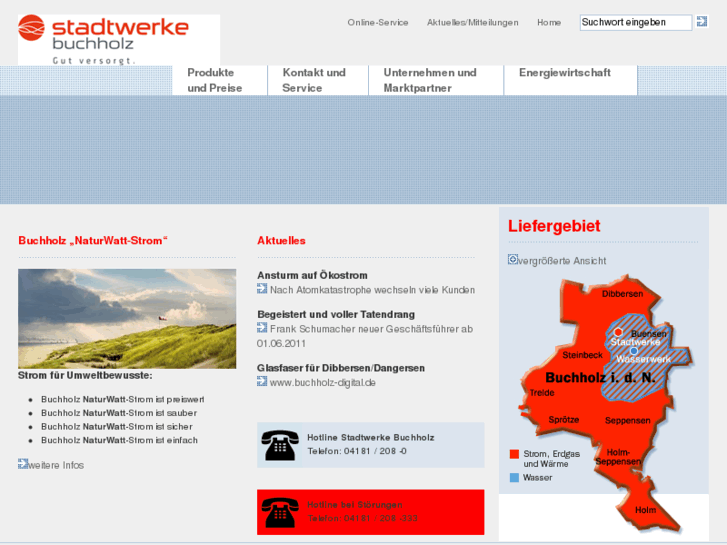Visit www.buchholz-digital.de link
Screen dimensions: 727x545
[323, 383]
